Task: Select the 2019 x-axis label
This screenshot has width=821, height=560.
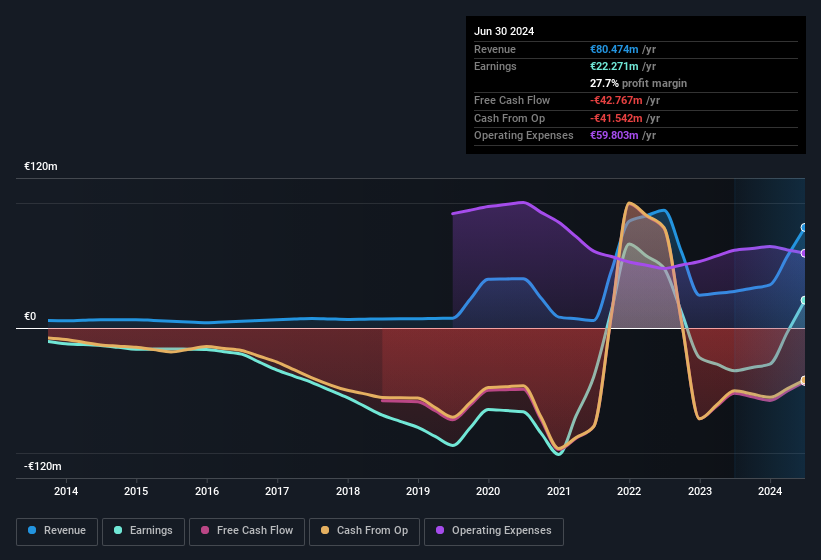Action: pyautogui.click(x=418, y=491)
